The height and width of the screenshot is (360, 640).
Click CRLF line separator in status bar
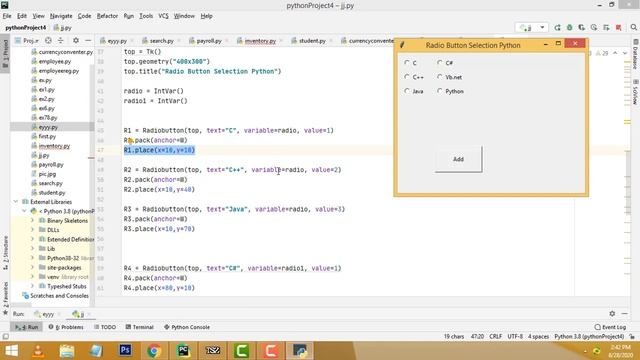coord(496,337)
